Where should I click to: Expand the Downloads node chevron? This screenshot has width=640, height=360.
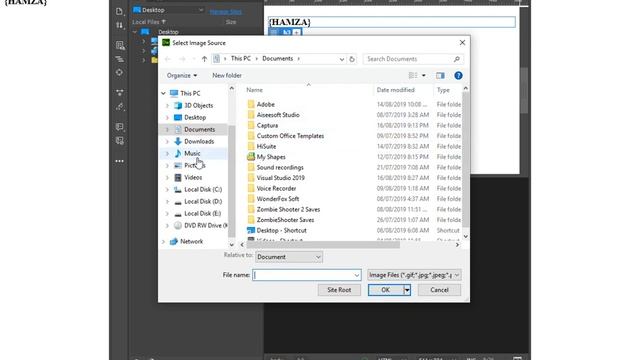point(167,142)
